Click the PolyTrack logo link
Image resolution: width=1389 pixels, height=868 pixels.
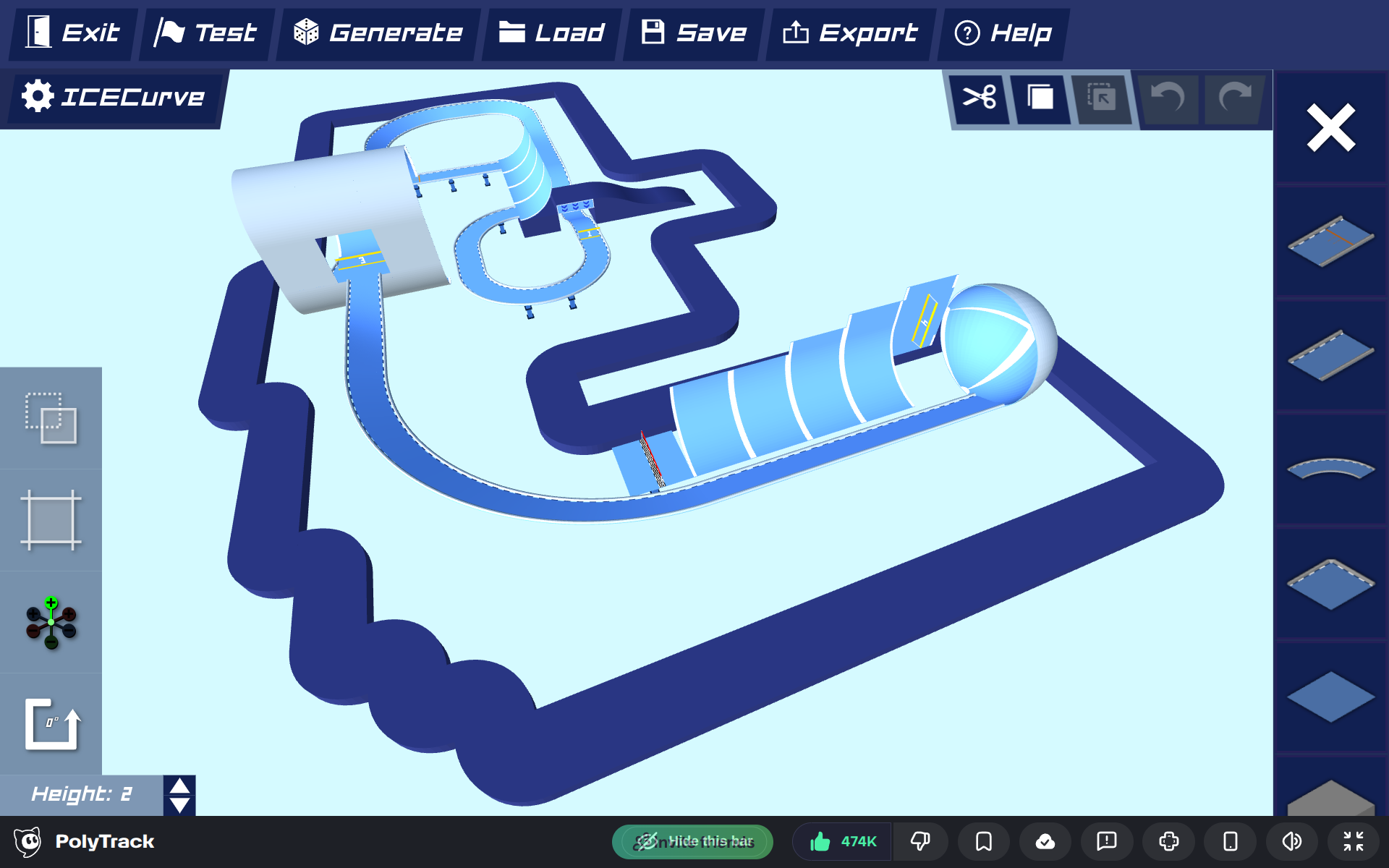[x=85, y=842]
